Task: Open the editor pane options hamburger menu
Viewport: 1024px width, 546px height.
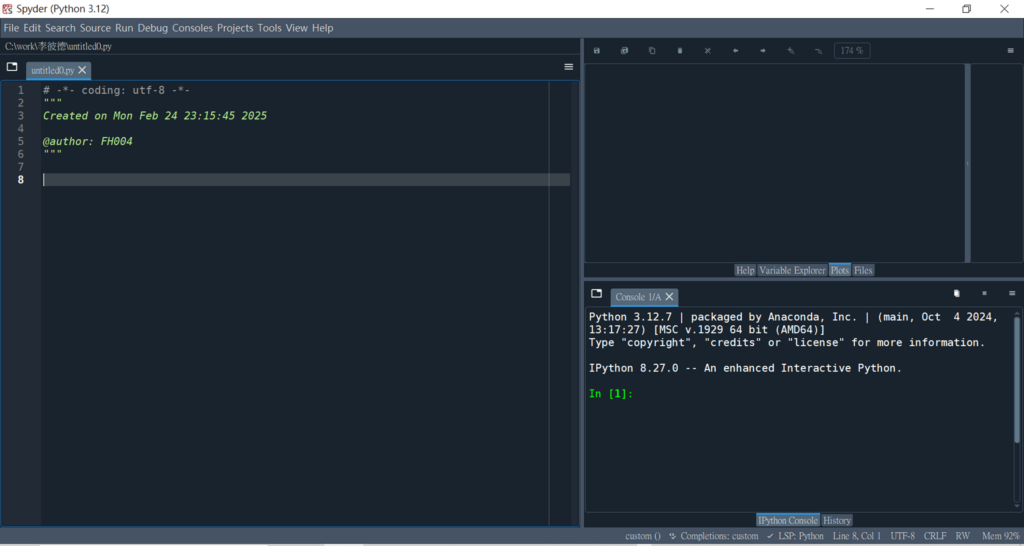Action: point(569,67)
